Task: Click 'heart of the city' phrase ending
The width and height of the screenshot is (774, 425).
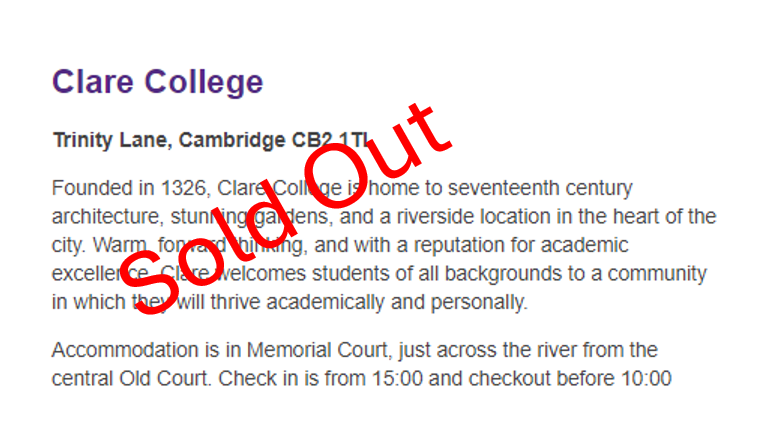Action: 664,217
